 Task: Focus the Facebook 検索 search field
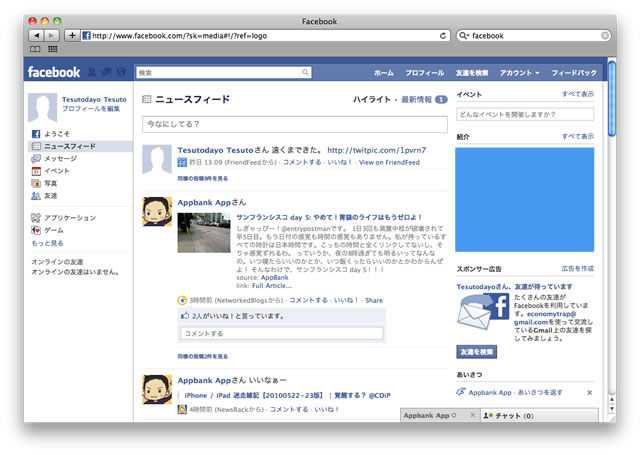pos(218,73)
